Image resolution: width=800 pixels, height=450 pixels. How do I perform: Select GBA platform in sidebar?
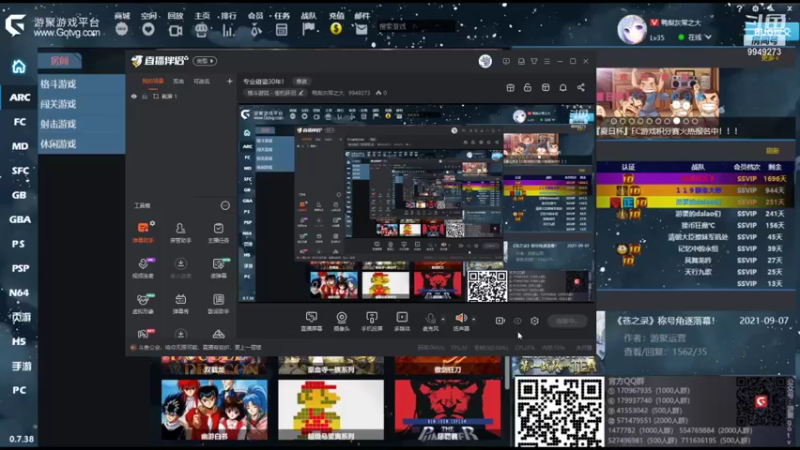19,219
